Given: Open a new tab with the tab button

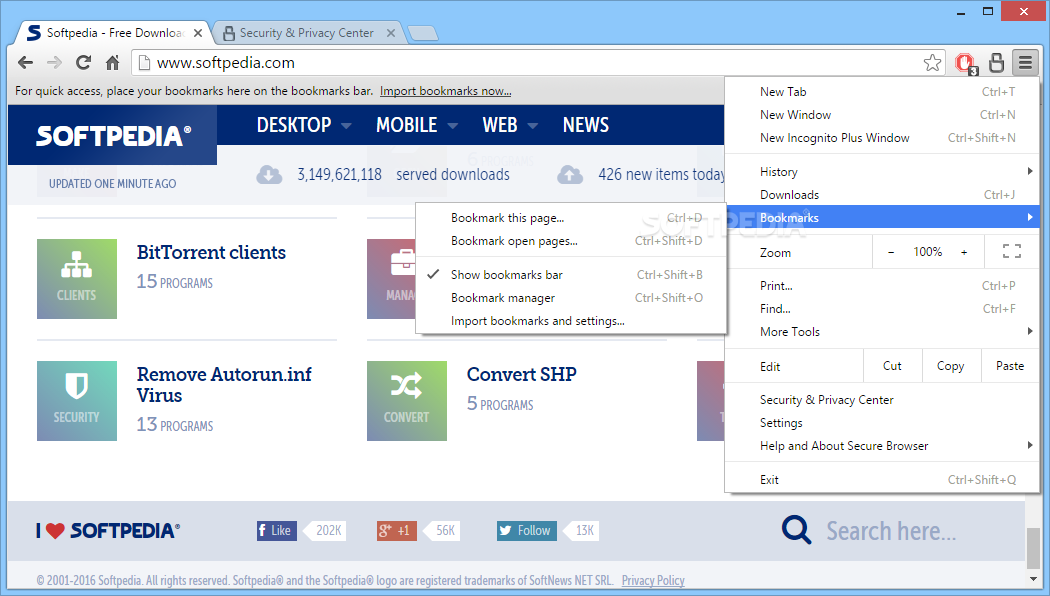Looking at the screenshot, I should point(423,33).
